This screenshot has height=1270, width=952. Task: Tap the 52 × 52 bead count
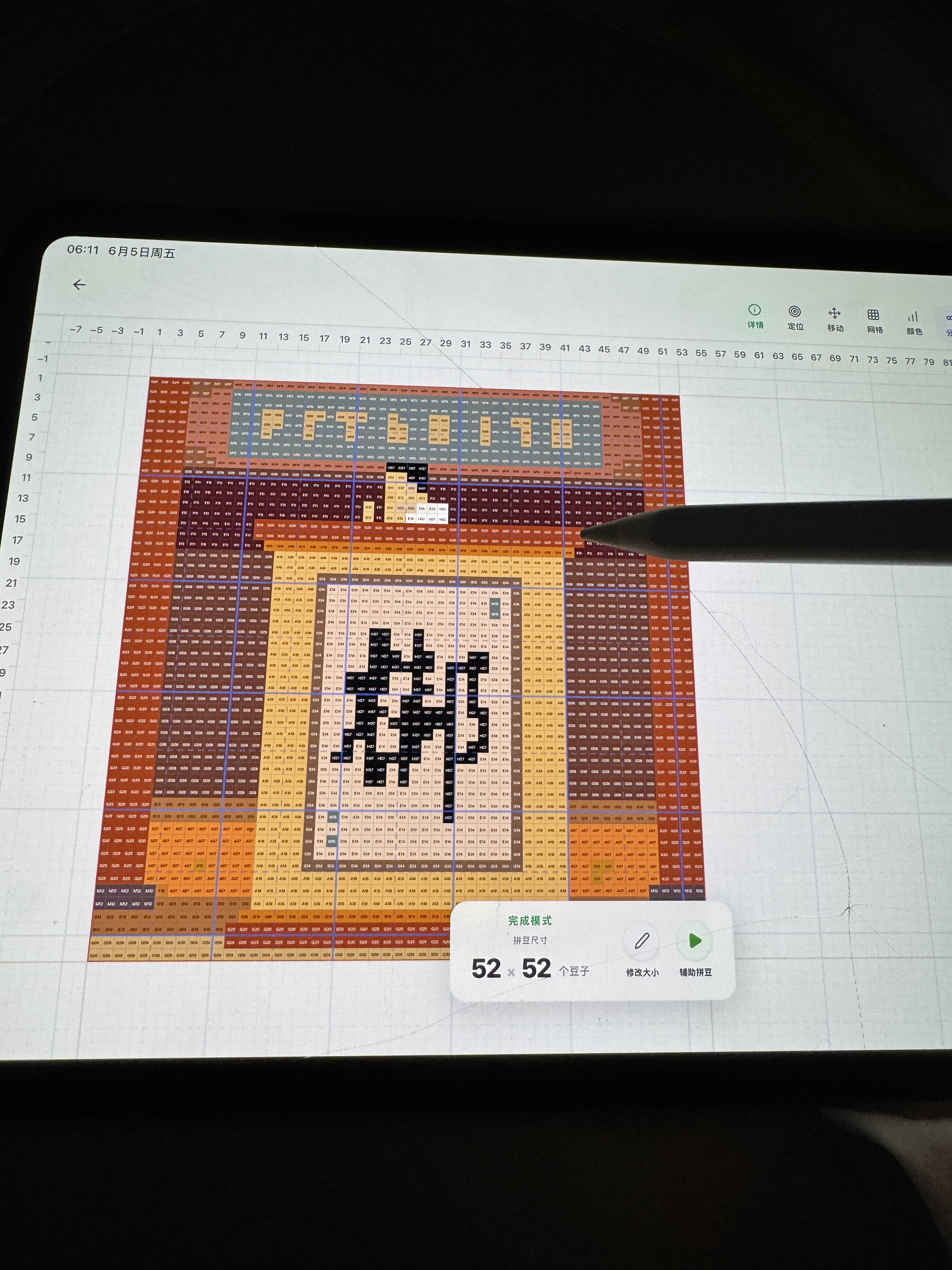coord(511,969)
